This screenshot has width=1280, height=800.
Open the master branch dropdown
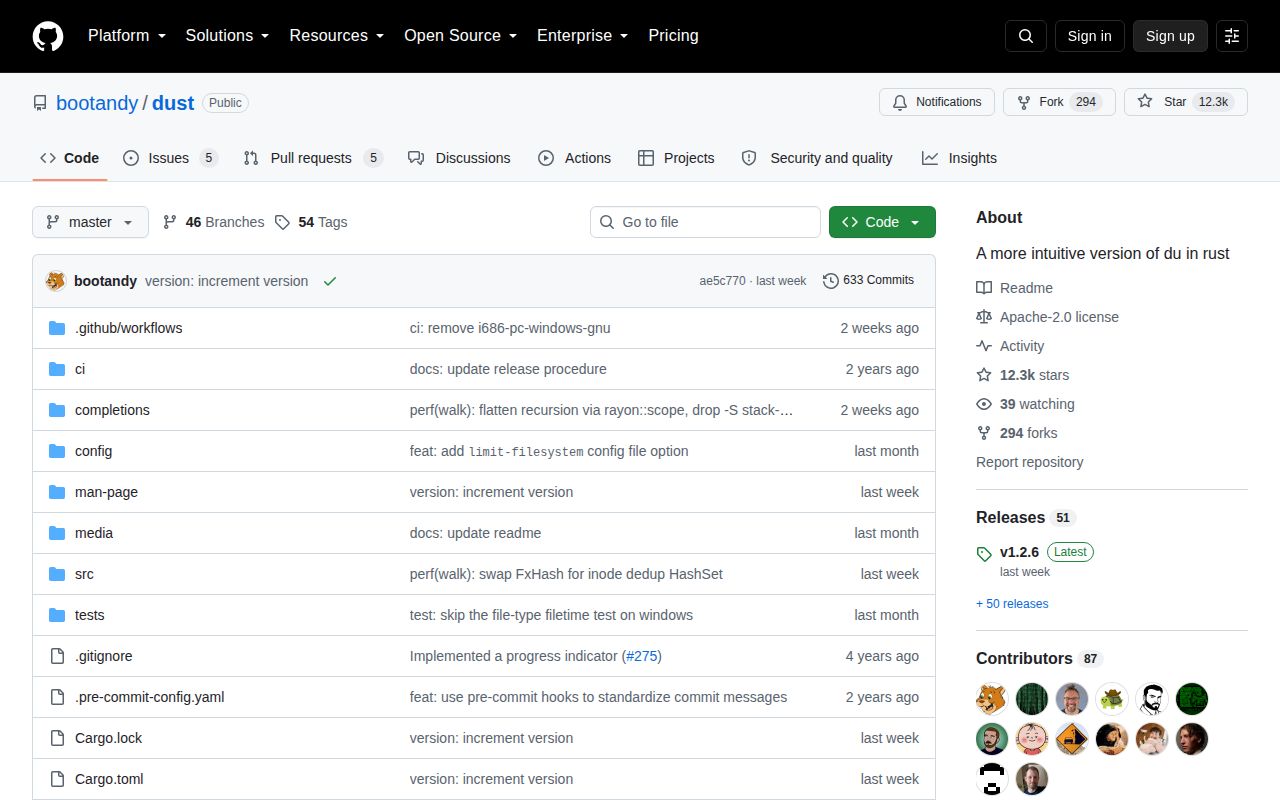[x=90, y=222]
